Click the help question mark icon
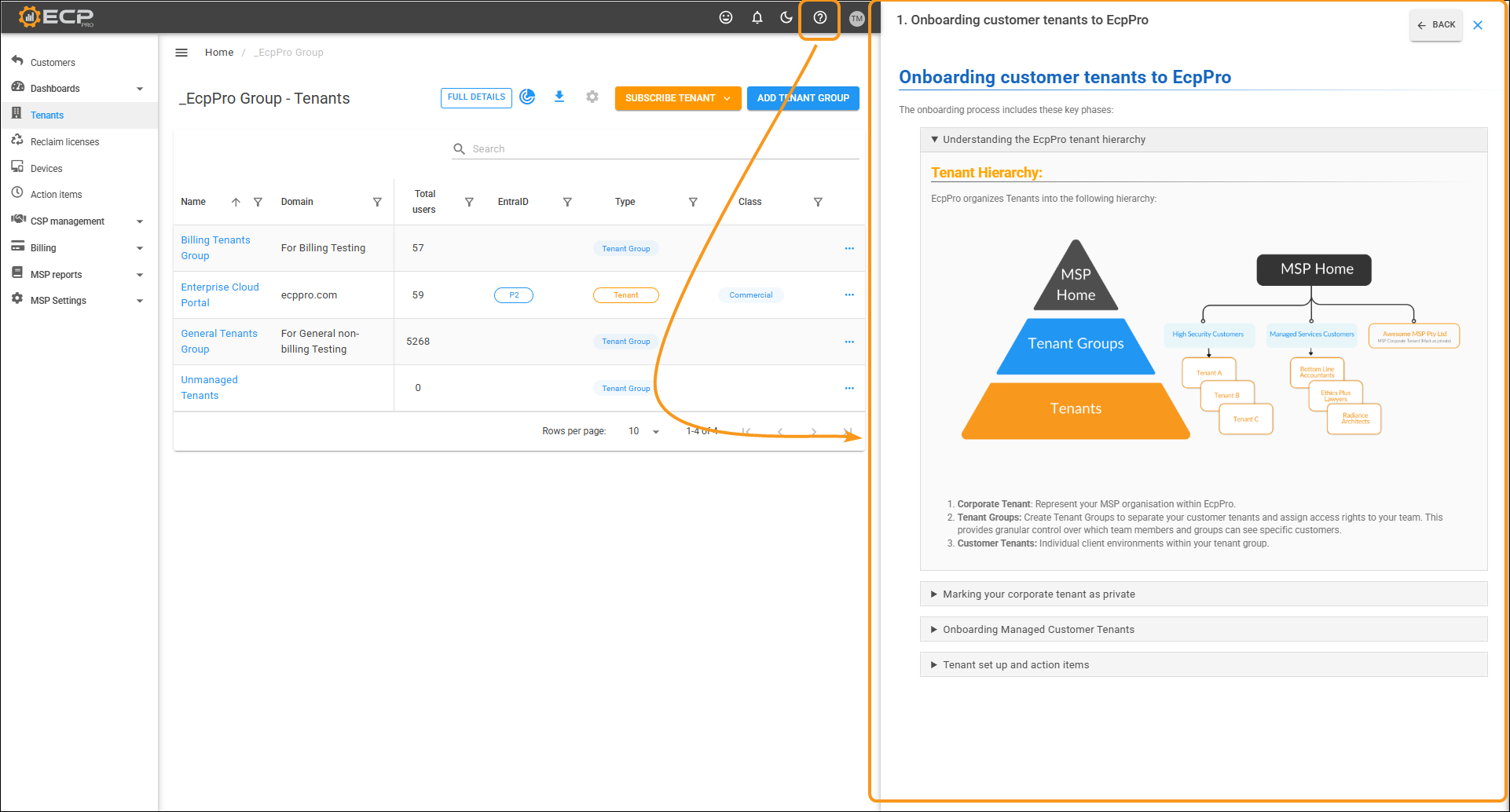 (x=819, y=18)
